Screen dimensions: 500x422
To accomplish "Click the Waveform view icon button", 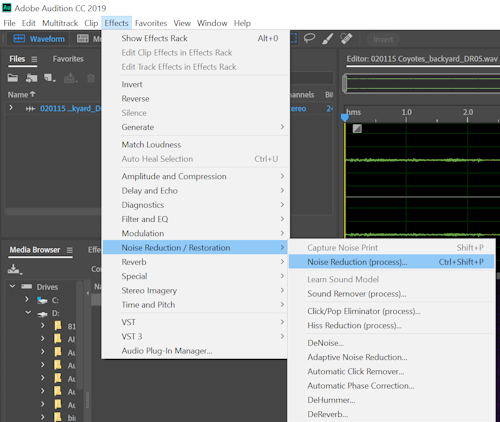I will pos(19,39).
